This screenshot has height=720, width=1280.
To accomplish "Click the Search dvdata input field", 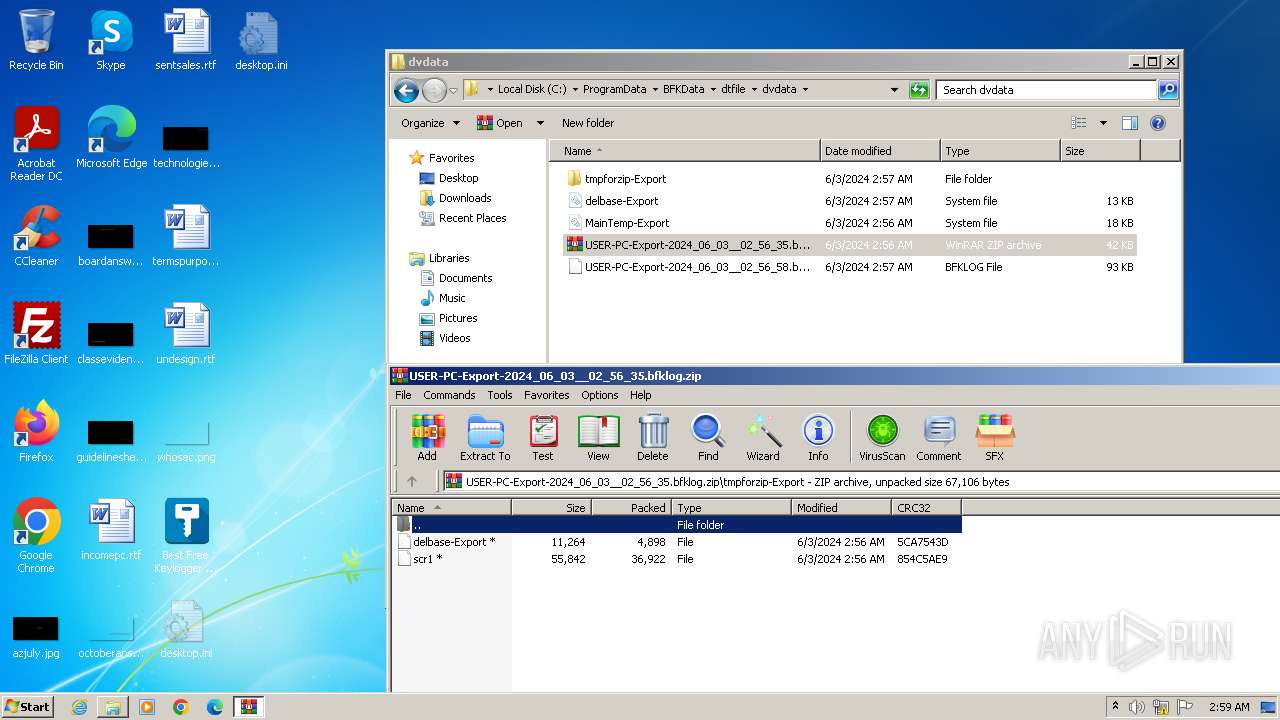I will click(x=1046, y=90).
